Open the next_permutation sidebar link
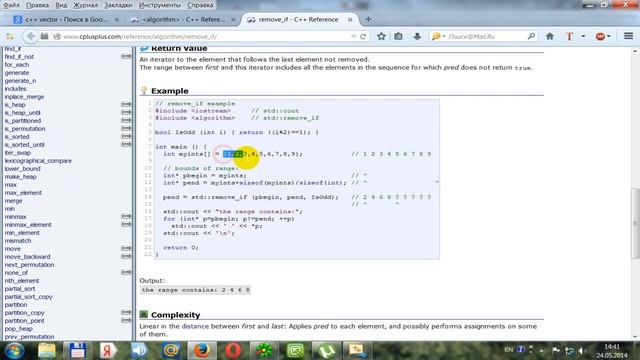This screenshot has height=360, width=640. (x=29, y=264)
